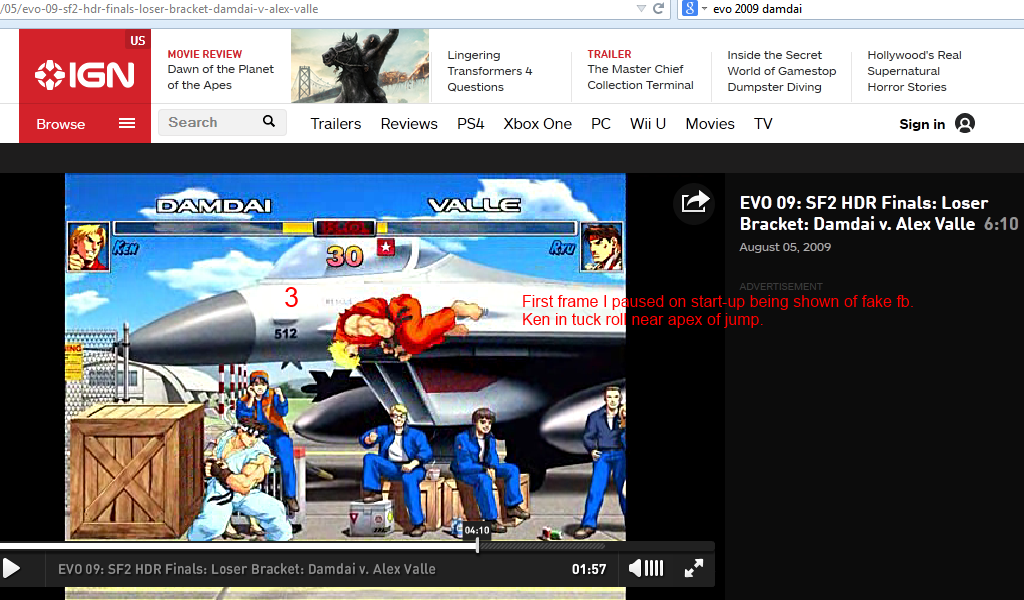Go to the Xbox One section
The image size is (1024, 600).
(x=537, y=124)
